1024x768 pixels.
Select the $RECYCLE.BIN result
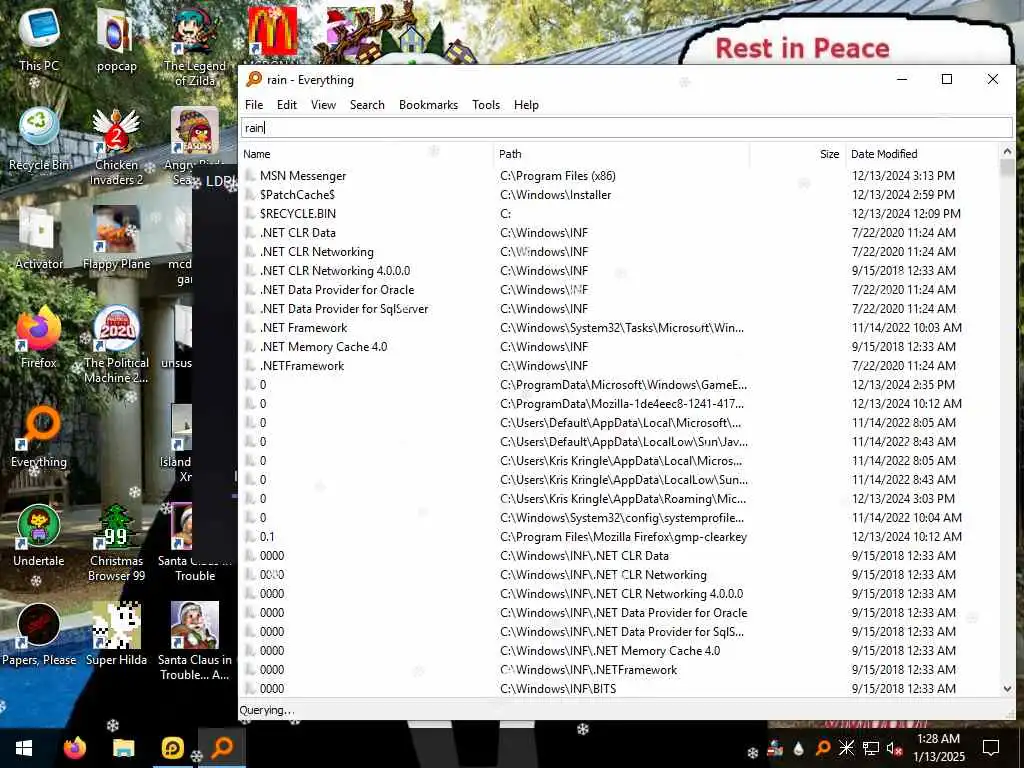pos(619,214)
